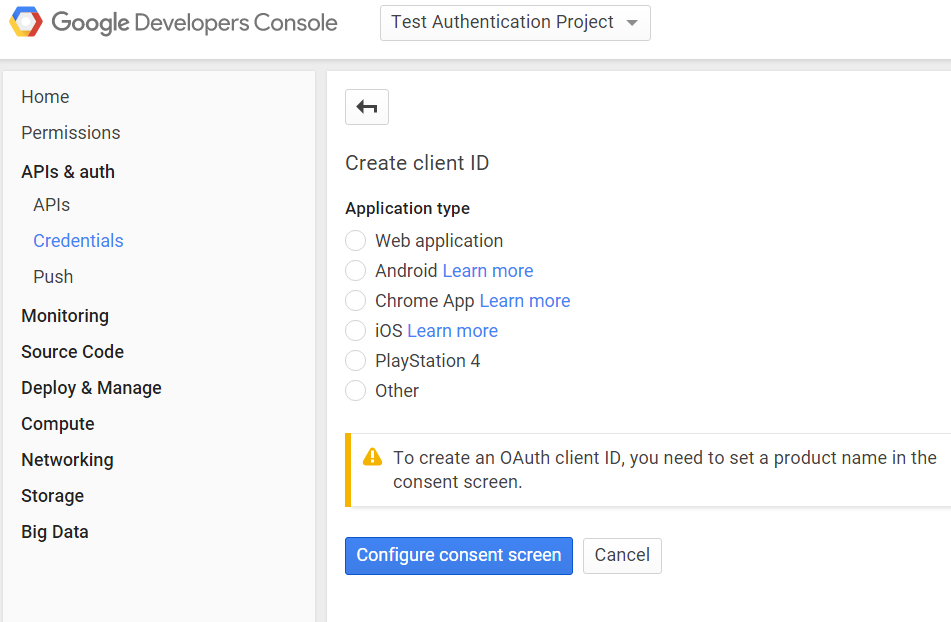Select the Android application type

[356, 271]
